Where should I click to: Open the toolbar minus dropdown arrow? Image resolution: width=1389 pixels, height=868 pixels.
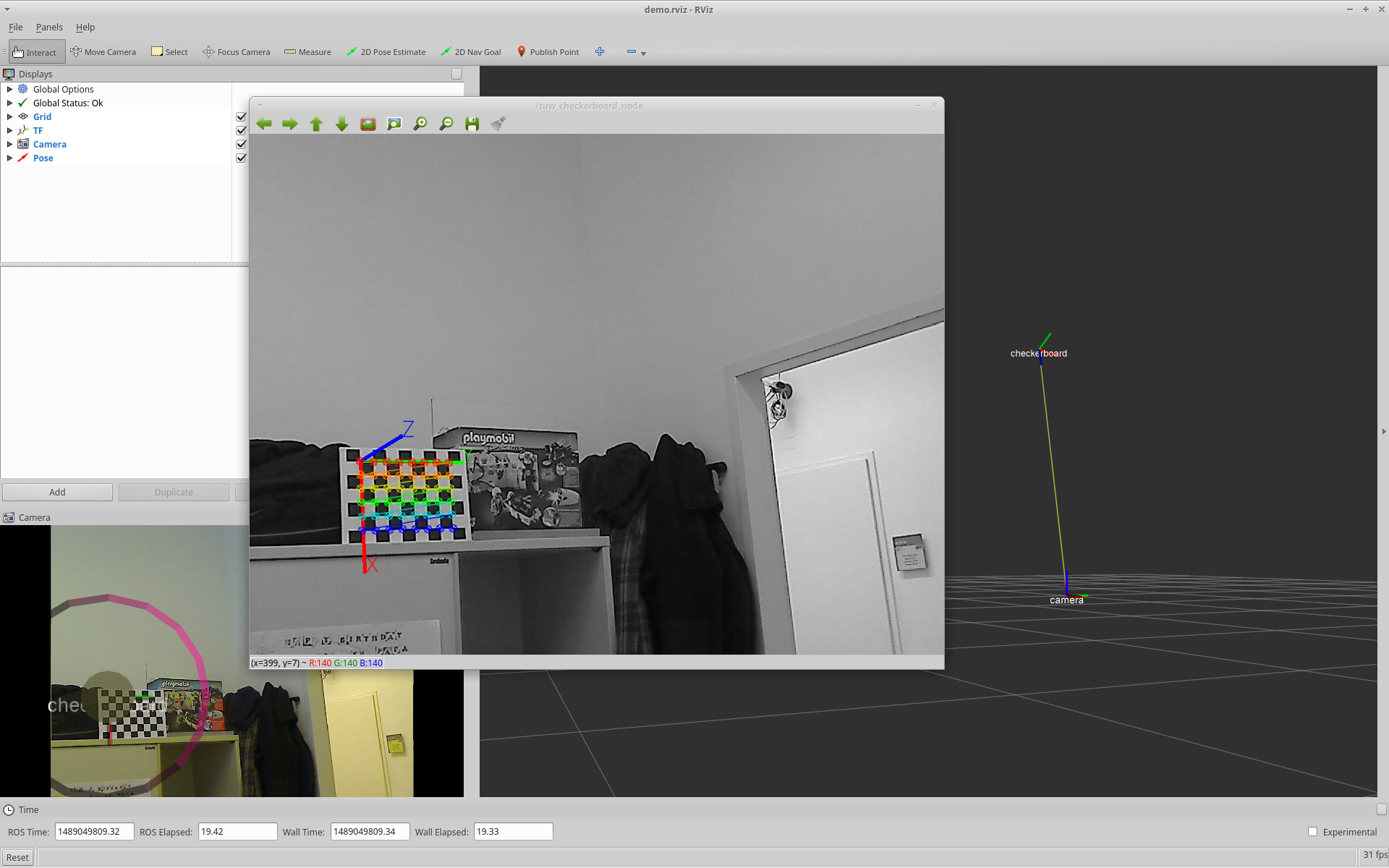[x=643, y=54]
